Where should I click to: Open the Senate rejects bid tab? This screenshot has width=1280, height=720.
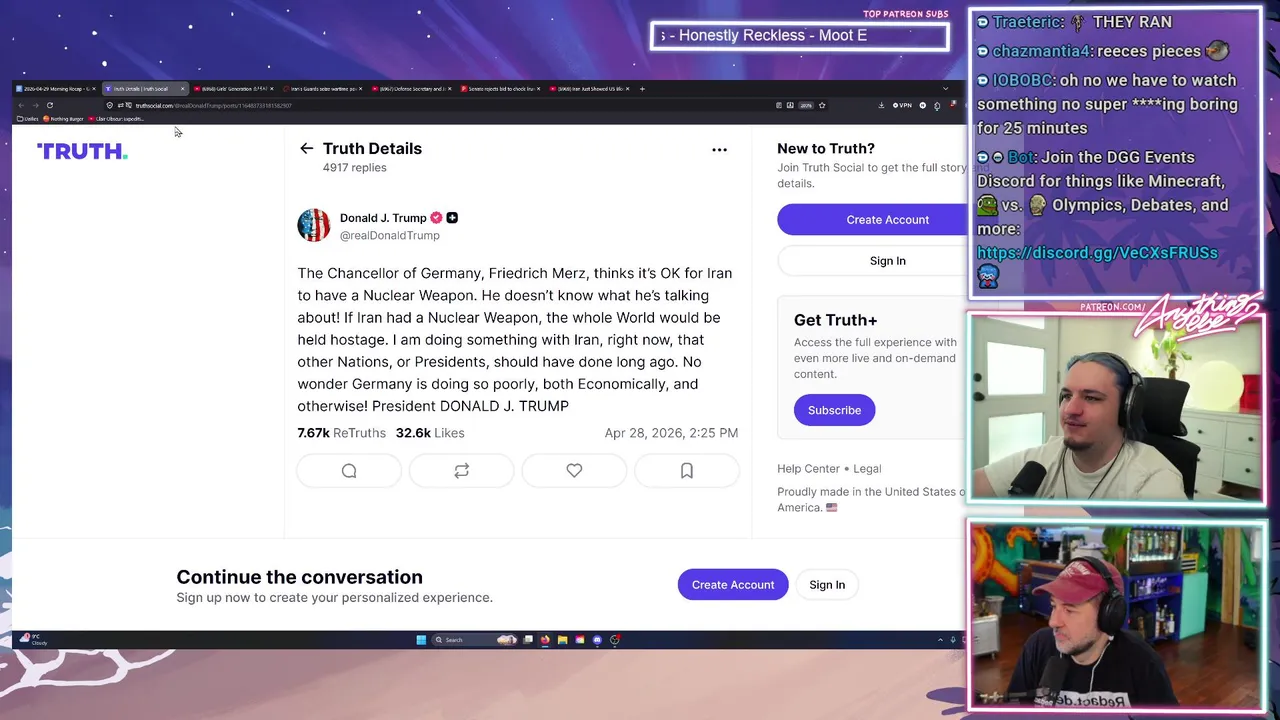coord(500,89)
